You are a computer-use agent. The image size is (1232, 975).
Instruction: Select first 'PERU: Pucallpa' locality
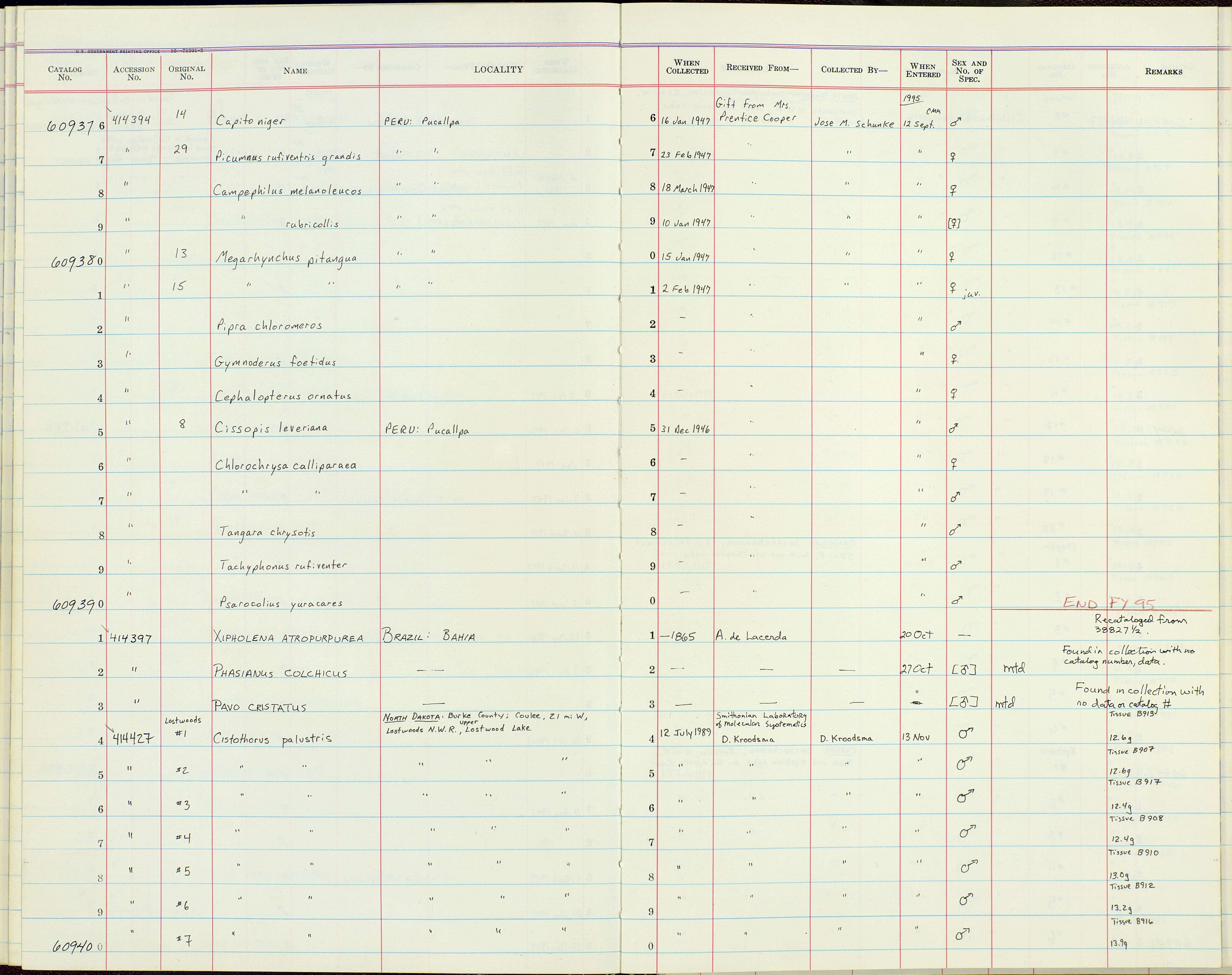point(421,122)
